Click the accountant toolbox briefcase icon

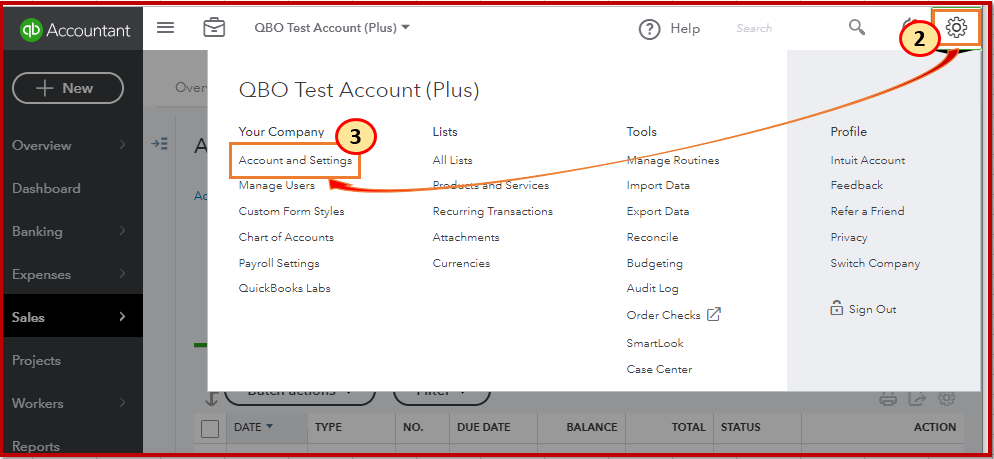(x=214, y=28)
